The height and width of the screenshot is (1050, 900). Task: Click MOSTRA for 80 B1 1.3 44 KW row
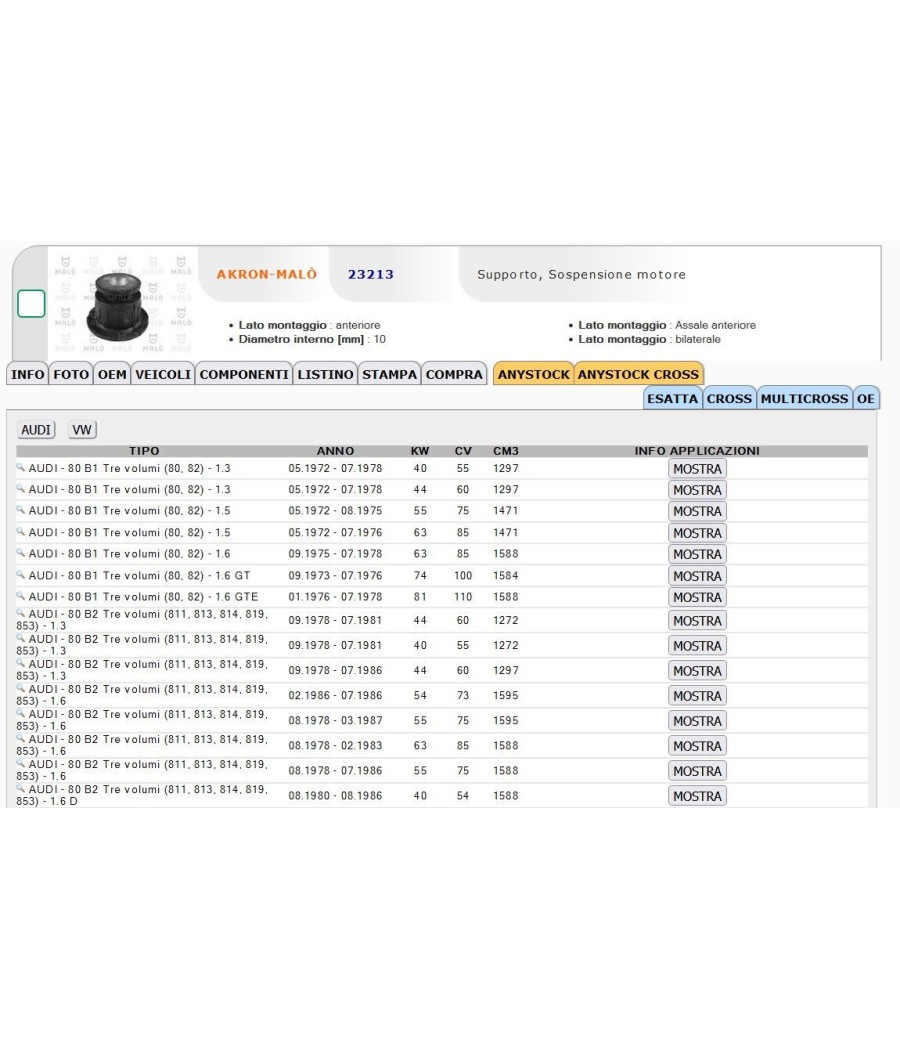coord(697,490)
